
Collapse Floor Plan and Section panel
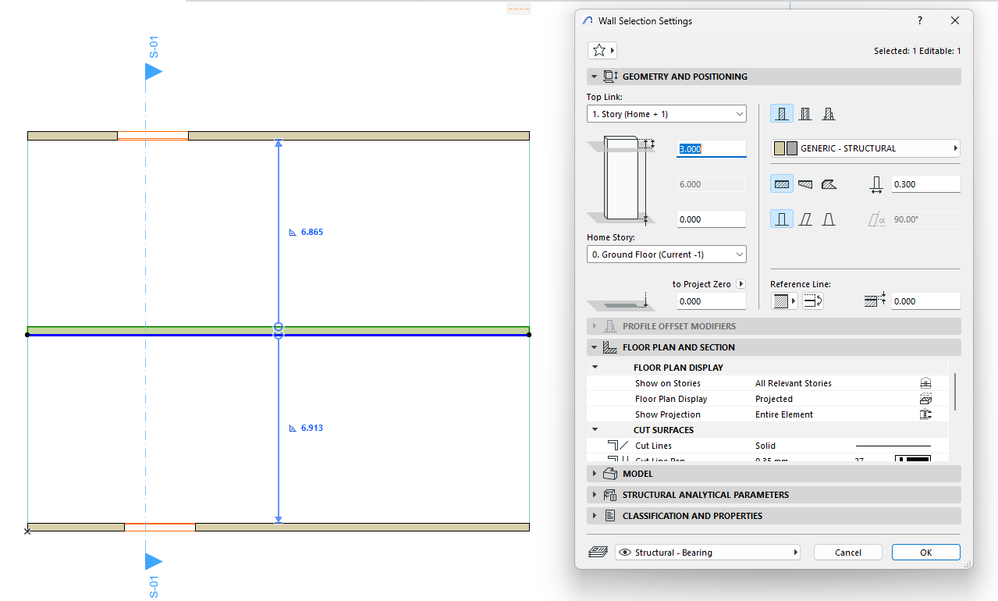pos(594,347)
